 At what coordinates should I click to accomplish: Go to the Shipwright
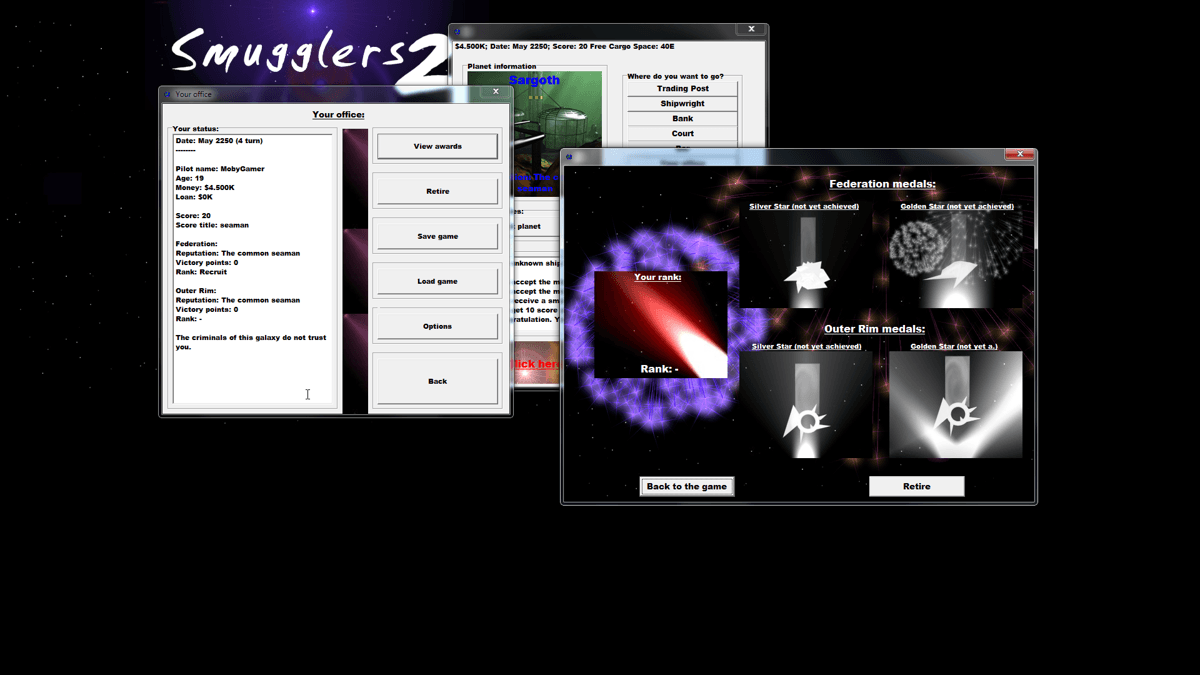(x=682, y=103)
